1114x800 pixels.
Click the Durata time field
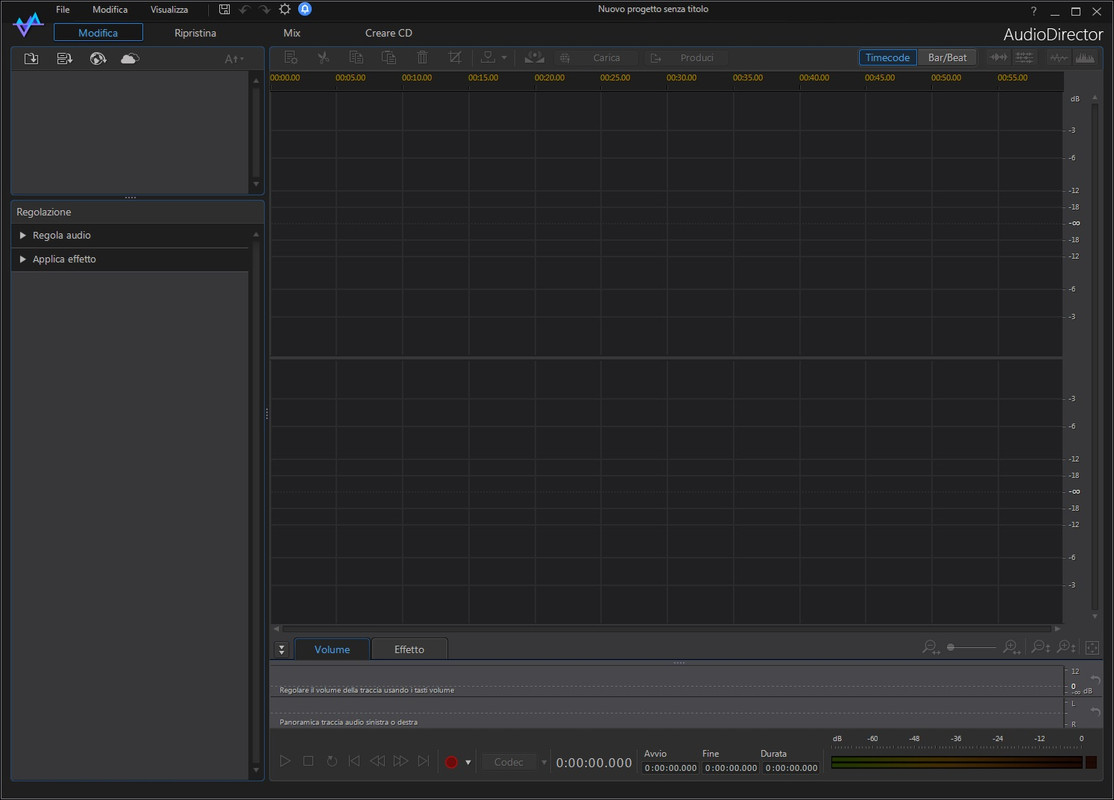coord(791,768)
